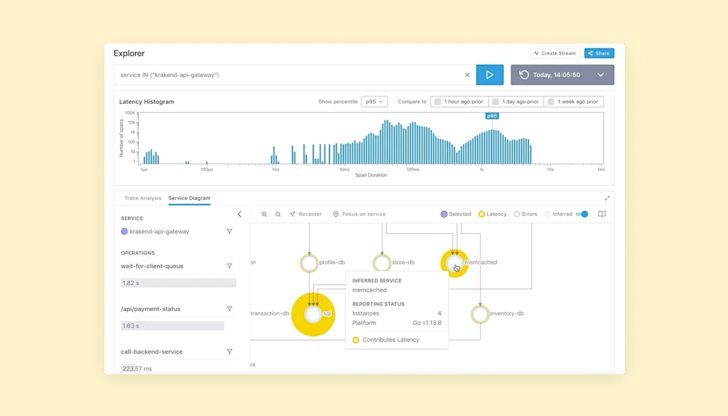Clear the service query with the X icon

point(467,75)
